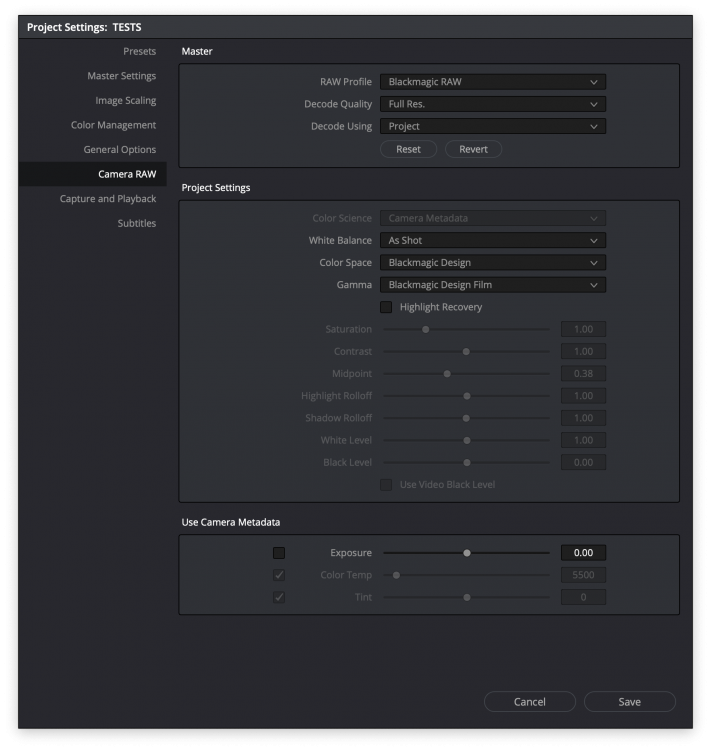
Task: Save the project settings
Action: click(x=629, y=702)
